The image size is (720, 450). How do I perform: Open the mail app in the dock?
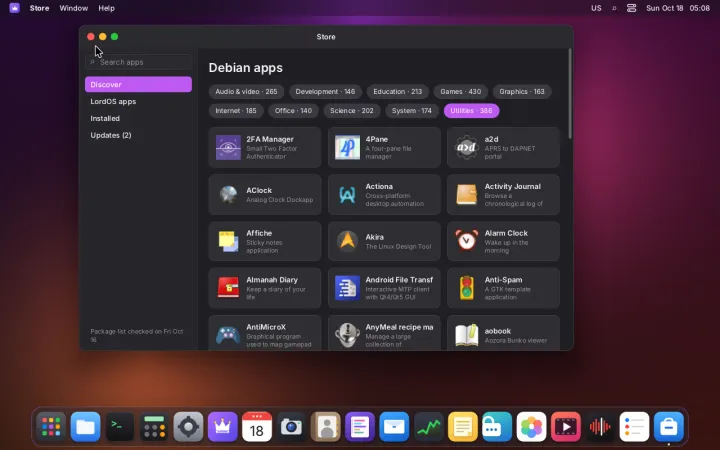click(394, 427)
